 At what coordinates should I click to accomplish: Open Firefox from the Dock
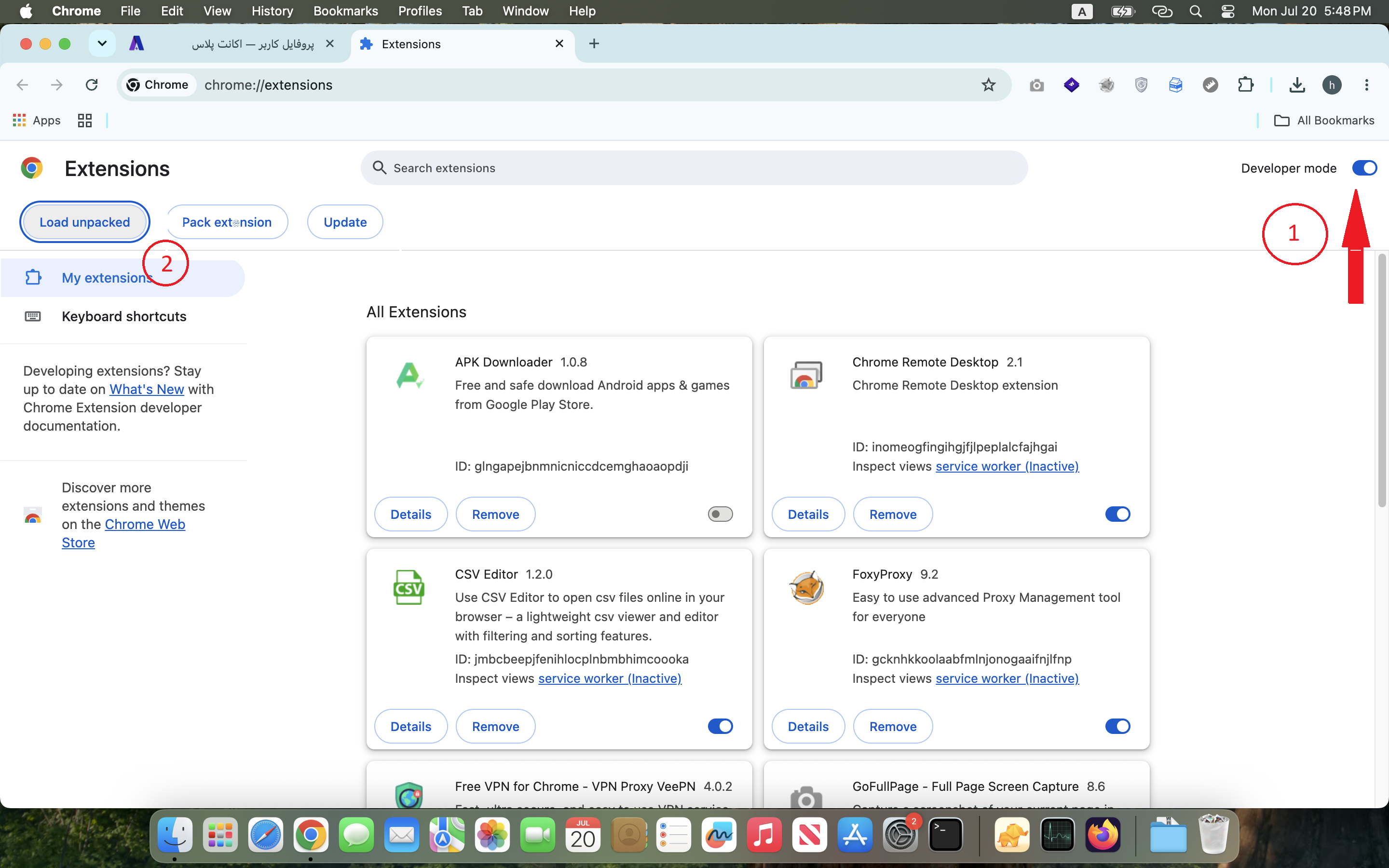point(1103,835)
